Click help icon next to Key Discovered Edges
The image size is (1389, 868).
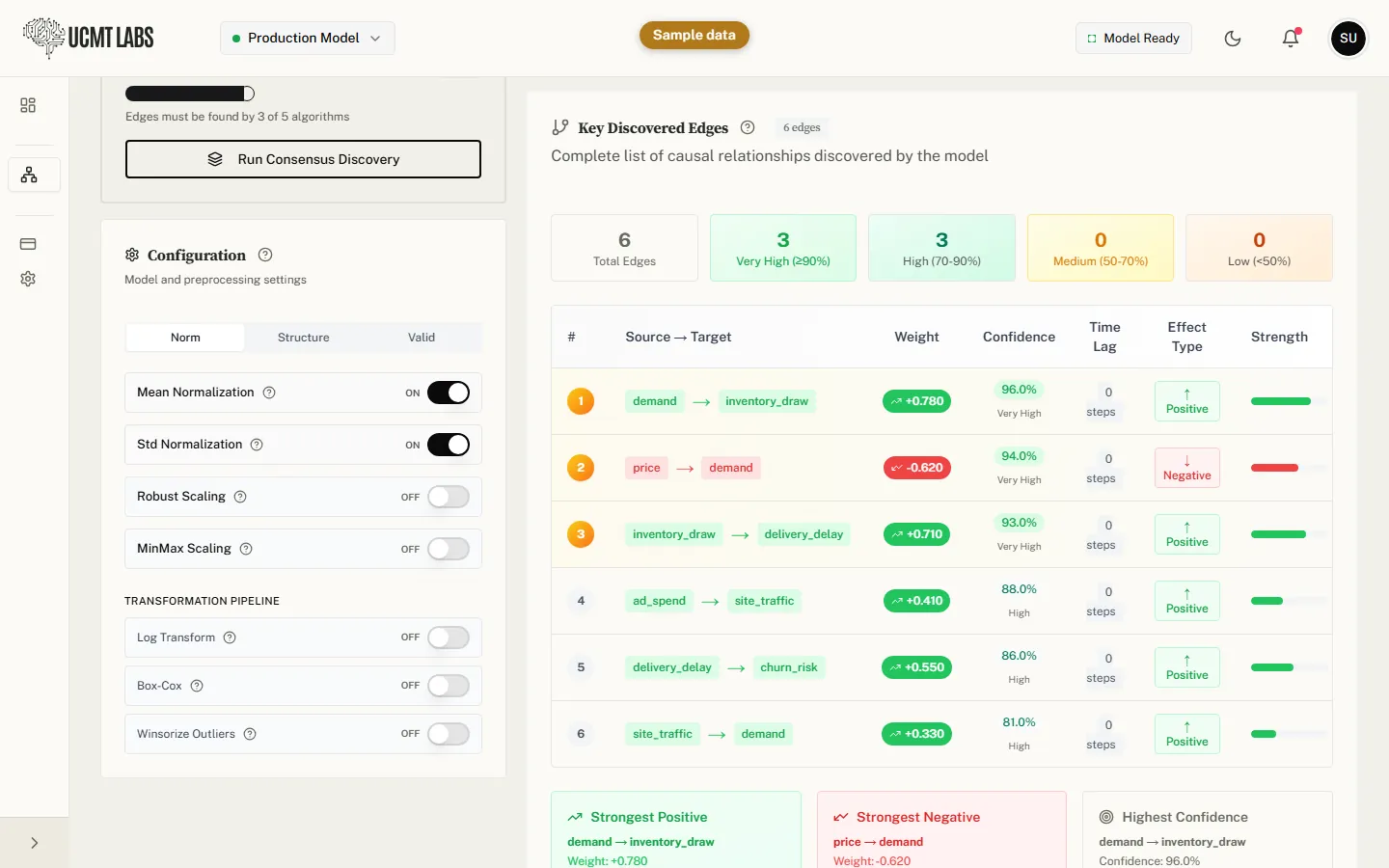tap(748, 127)
